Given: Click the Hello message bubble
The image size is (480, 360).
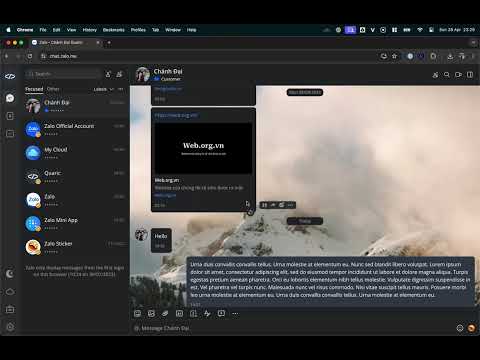Looking at the screenshot, I should coord(161,240).
